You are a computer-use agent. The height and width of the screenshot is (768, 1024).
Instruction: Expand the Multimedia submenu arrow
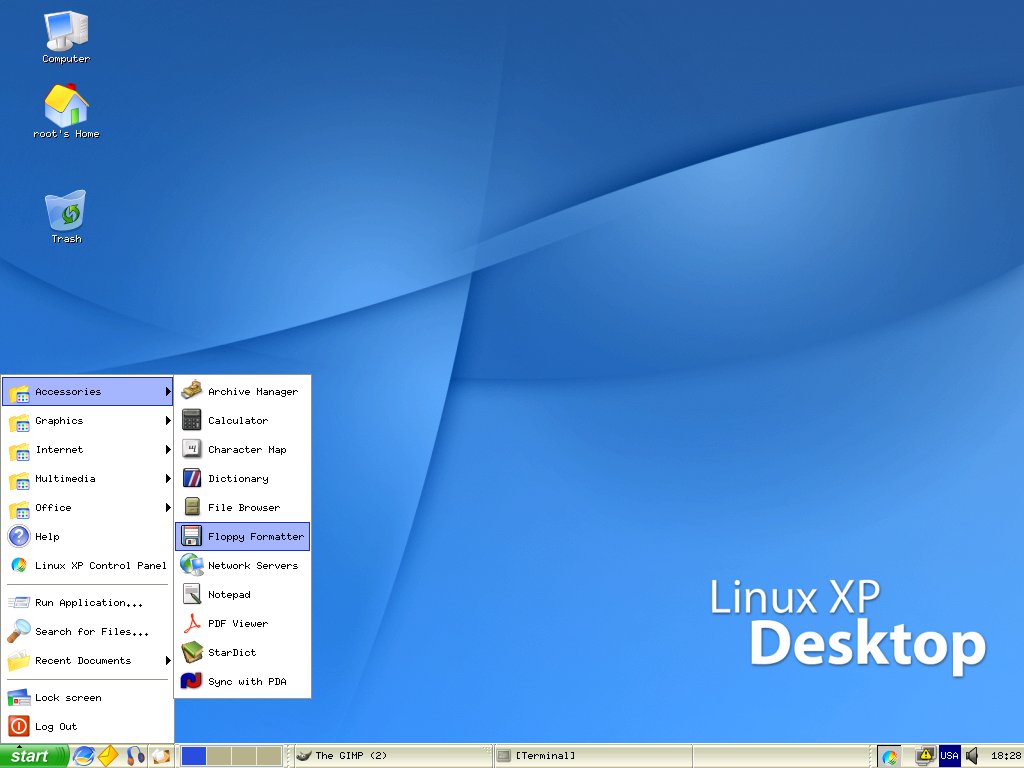point(168,479)
